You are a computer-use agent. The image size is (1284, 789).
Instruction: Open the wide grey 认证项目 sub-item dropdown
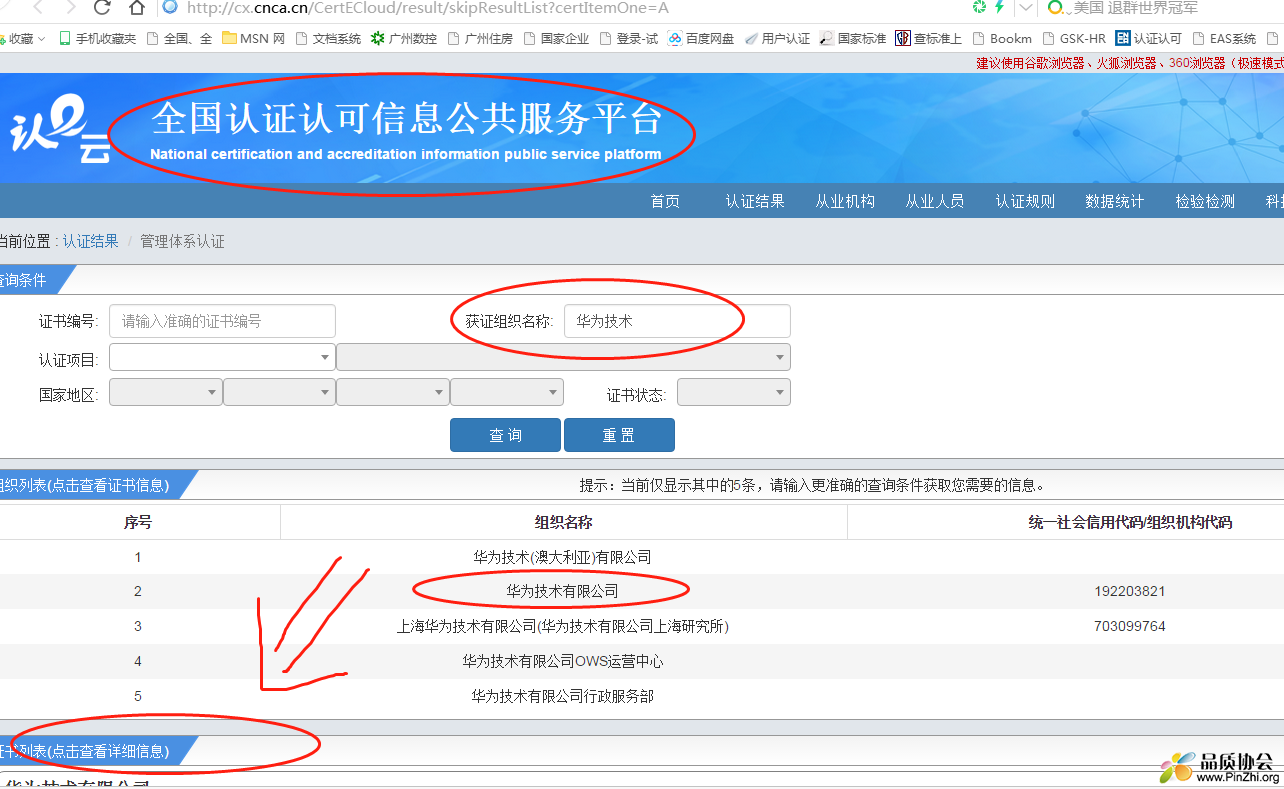[x=563, y=357]
